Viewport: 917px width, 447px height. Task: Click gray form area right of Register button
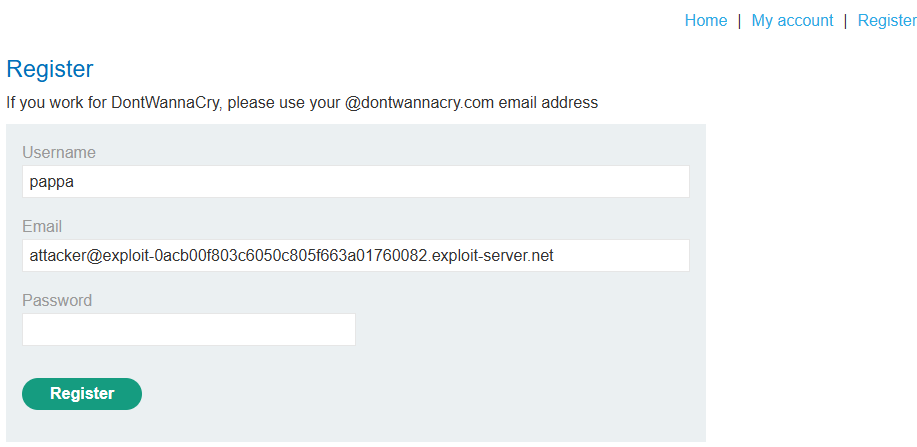click(421, 394)
